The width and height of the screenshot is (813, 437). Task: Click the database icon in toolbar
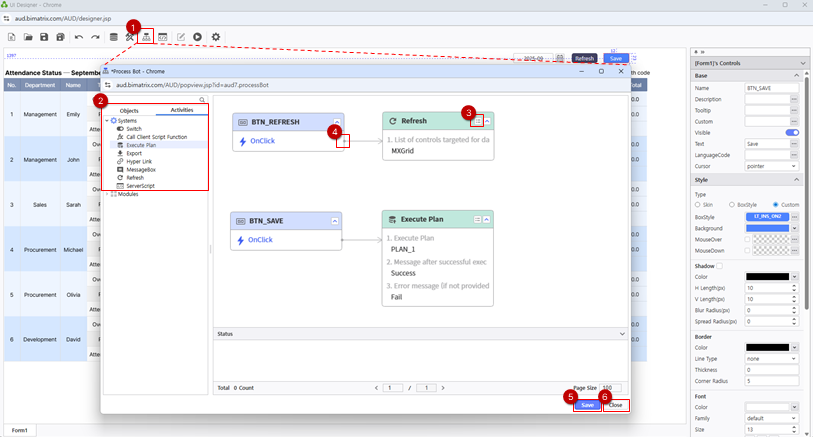113,37
